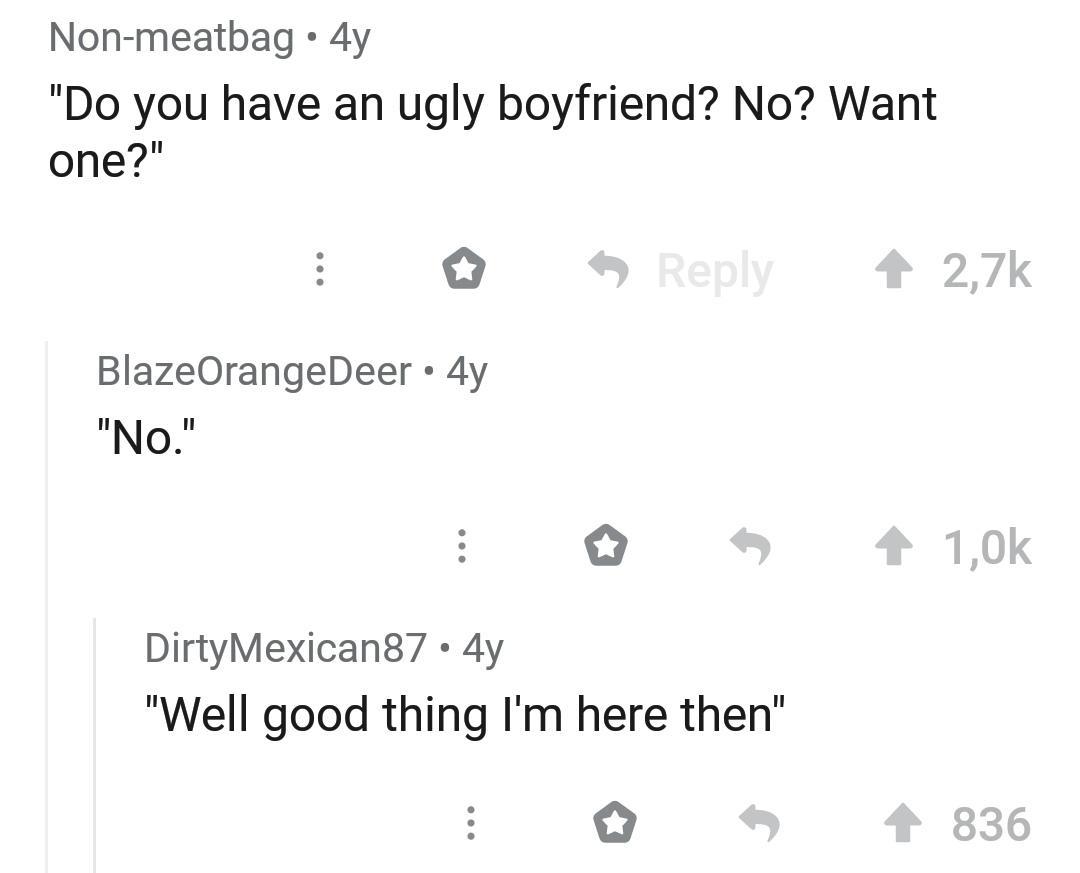Give an award to DirtyMexican87's comment

(x=615, y=824)
